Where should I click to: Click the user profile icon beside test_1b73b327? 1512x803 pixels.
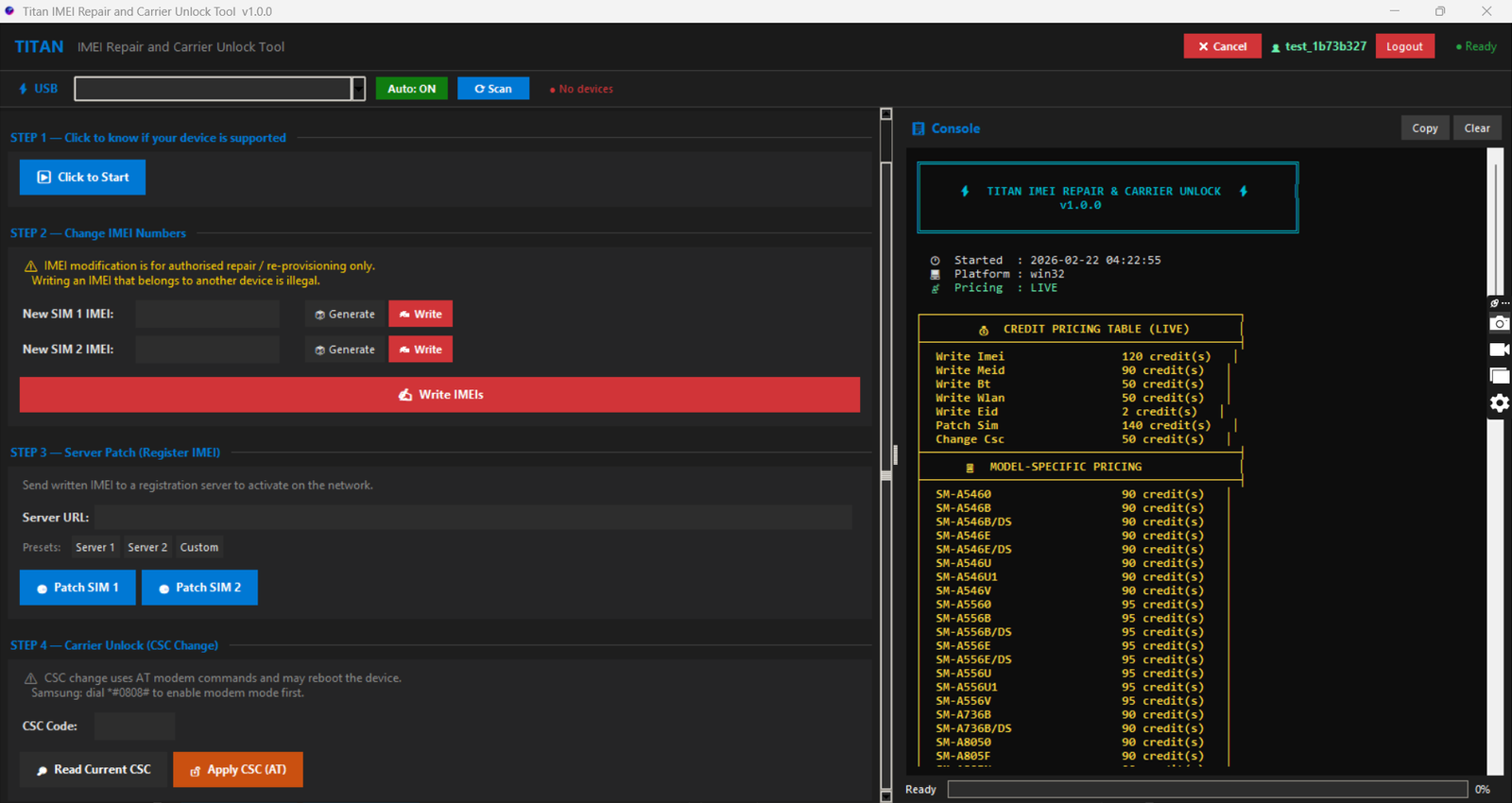pyautogui.click(x=1276, y=47)
